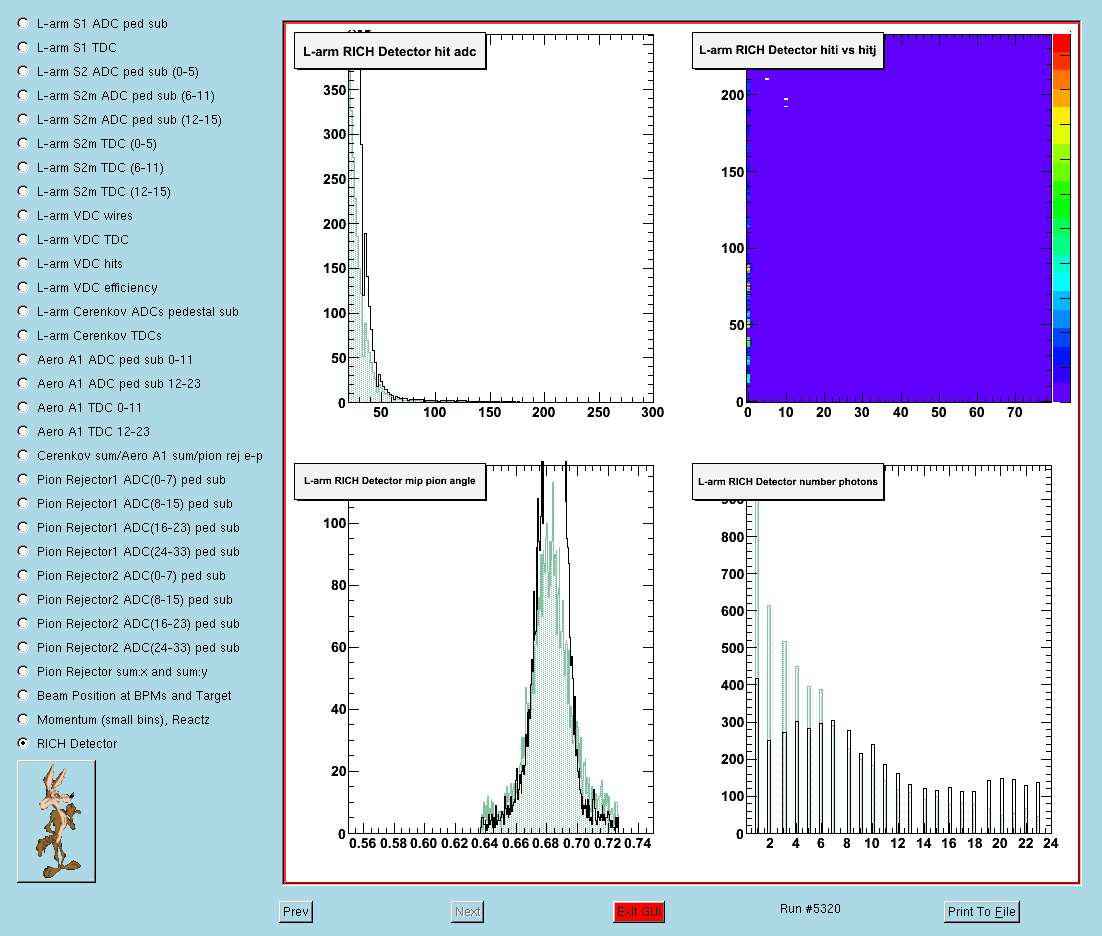Select L-arm S2m ADC ped sub (6-11)
The height and width of the screenshot is (936, 1102).
(x=23, y=95)
